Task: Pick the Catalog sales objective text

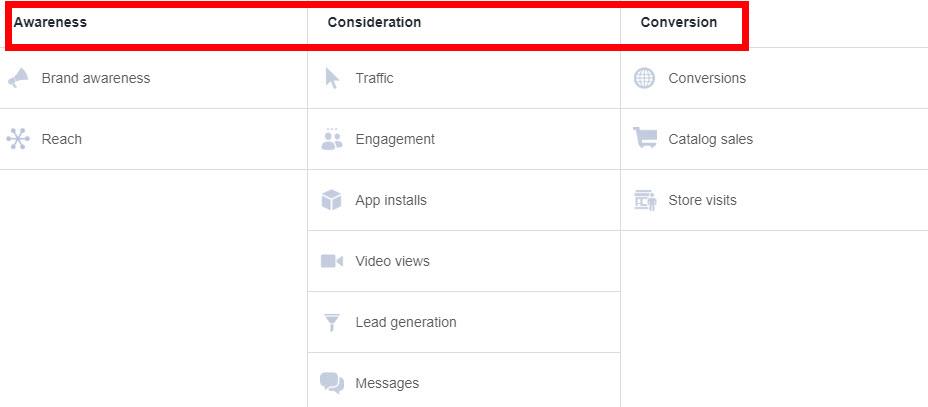Action: (x=710, y=139)
